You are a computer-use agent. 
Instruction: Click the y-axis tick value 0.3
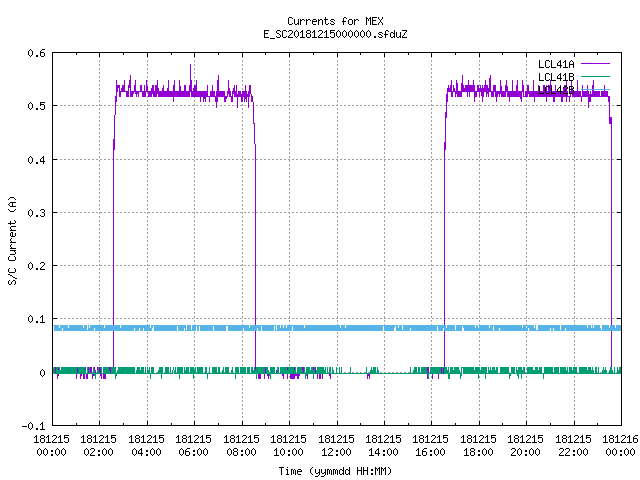pos(36,213)
